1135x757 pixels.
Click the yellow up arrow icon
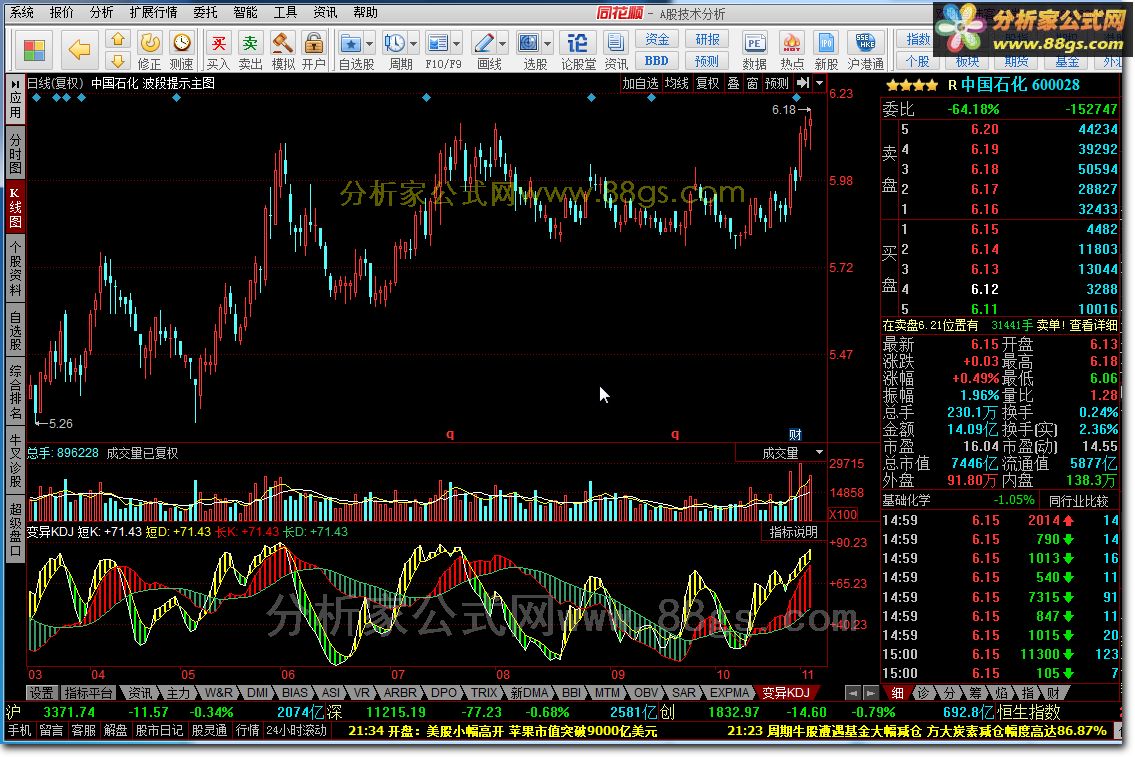(x=117, y=39)
